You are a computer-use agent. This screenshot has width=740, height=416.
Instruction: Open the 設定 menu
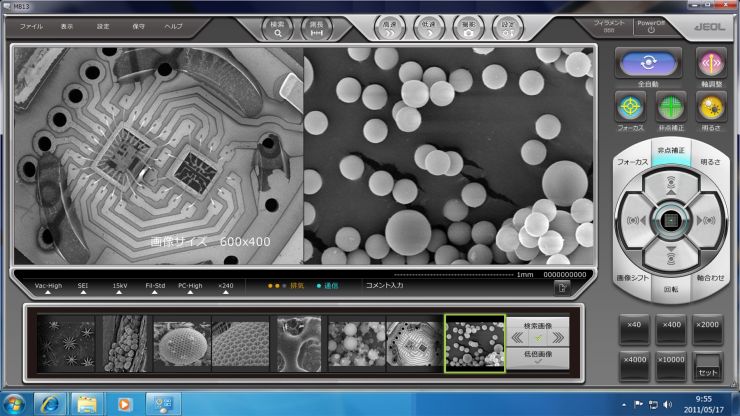point(103,26)
